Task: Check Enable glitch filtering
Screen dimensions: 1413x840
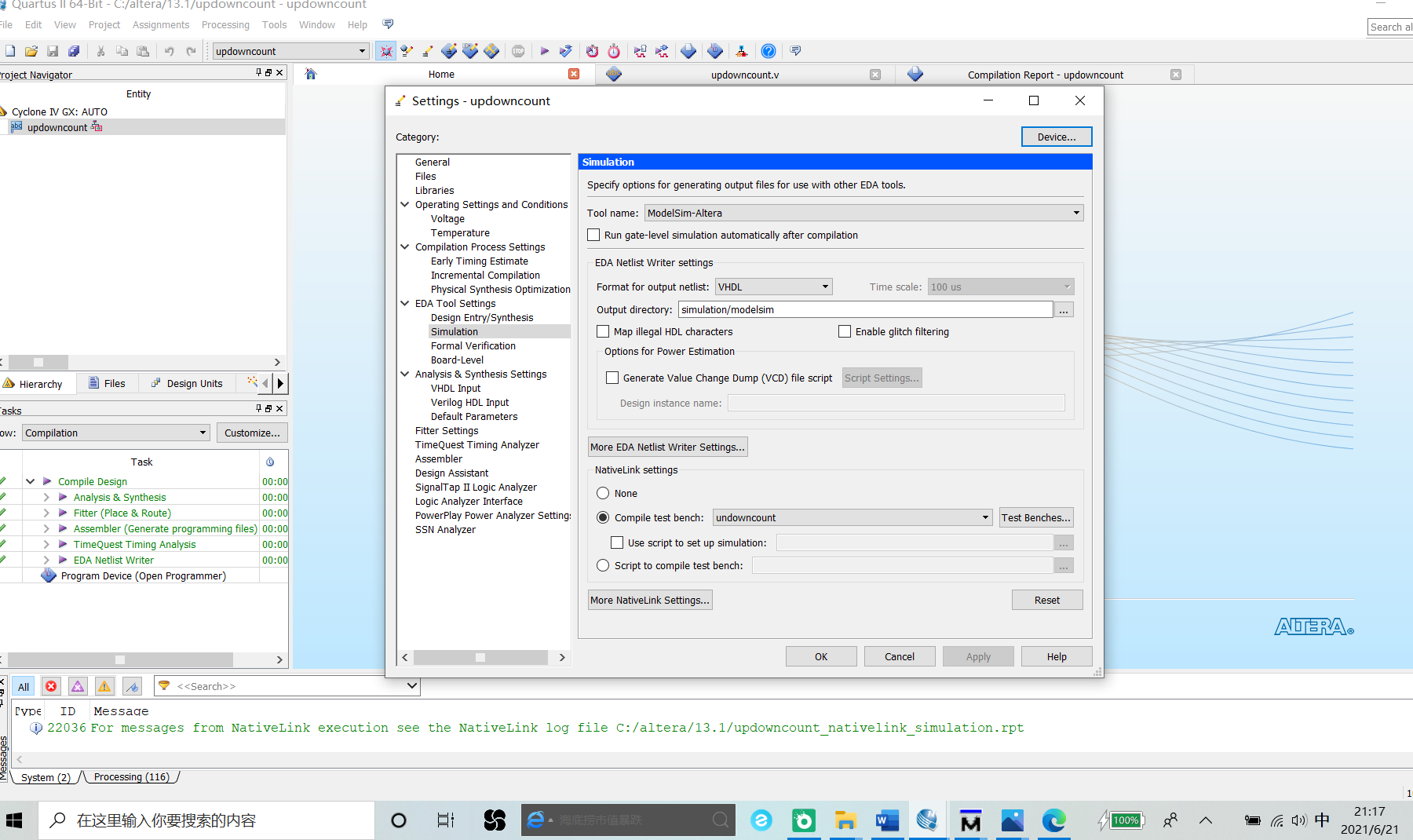Action: [845, 331]
